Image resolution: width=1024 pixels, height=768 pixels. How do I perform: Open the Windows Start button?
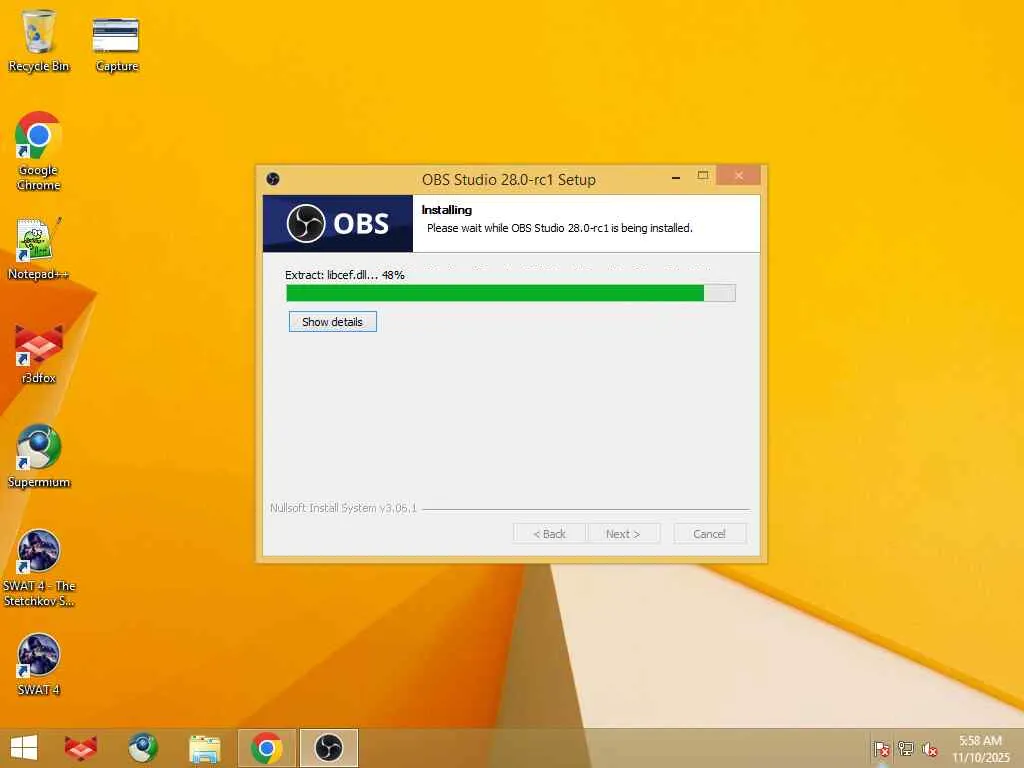point(24,748)
